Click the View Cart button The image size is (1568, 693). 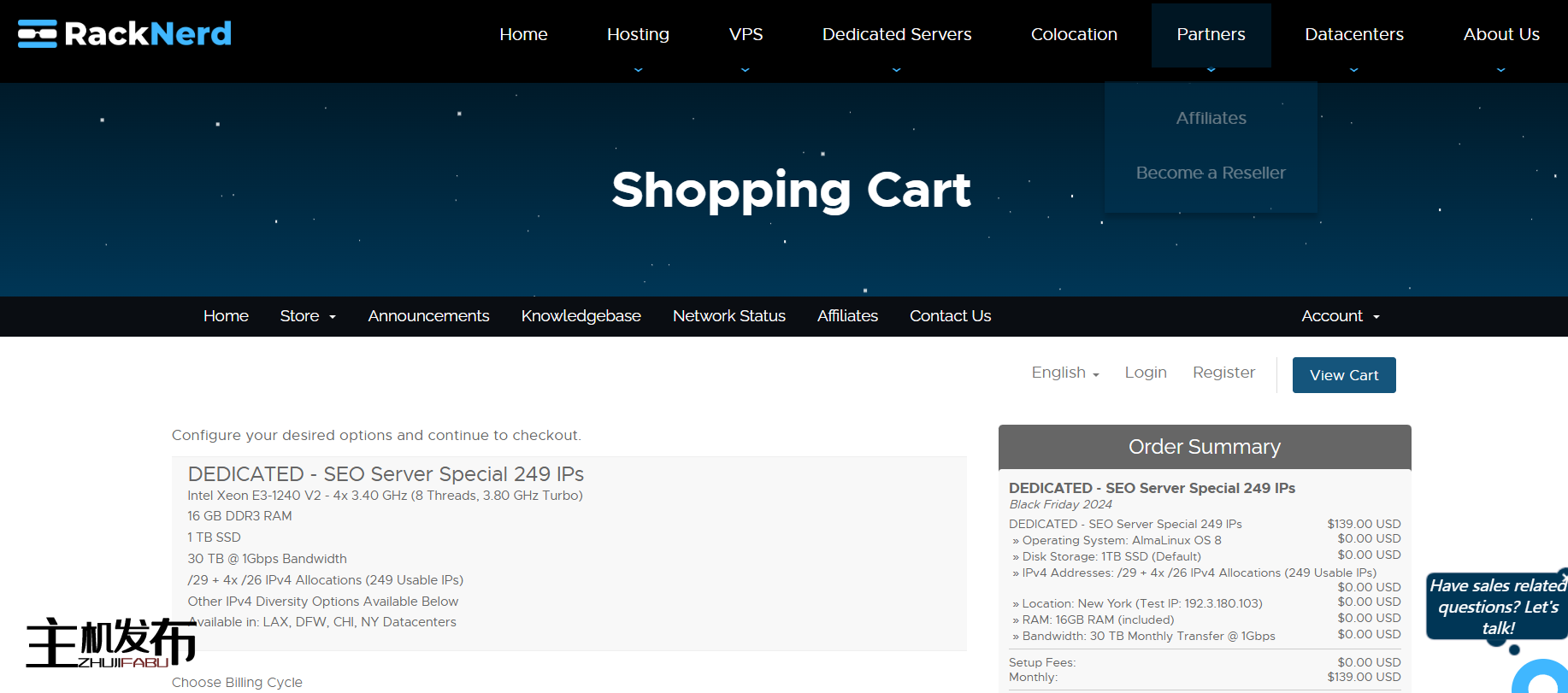[x=1344, y=375]
